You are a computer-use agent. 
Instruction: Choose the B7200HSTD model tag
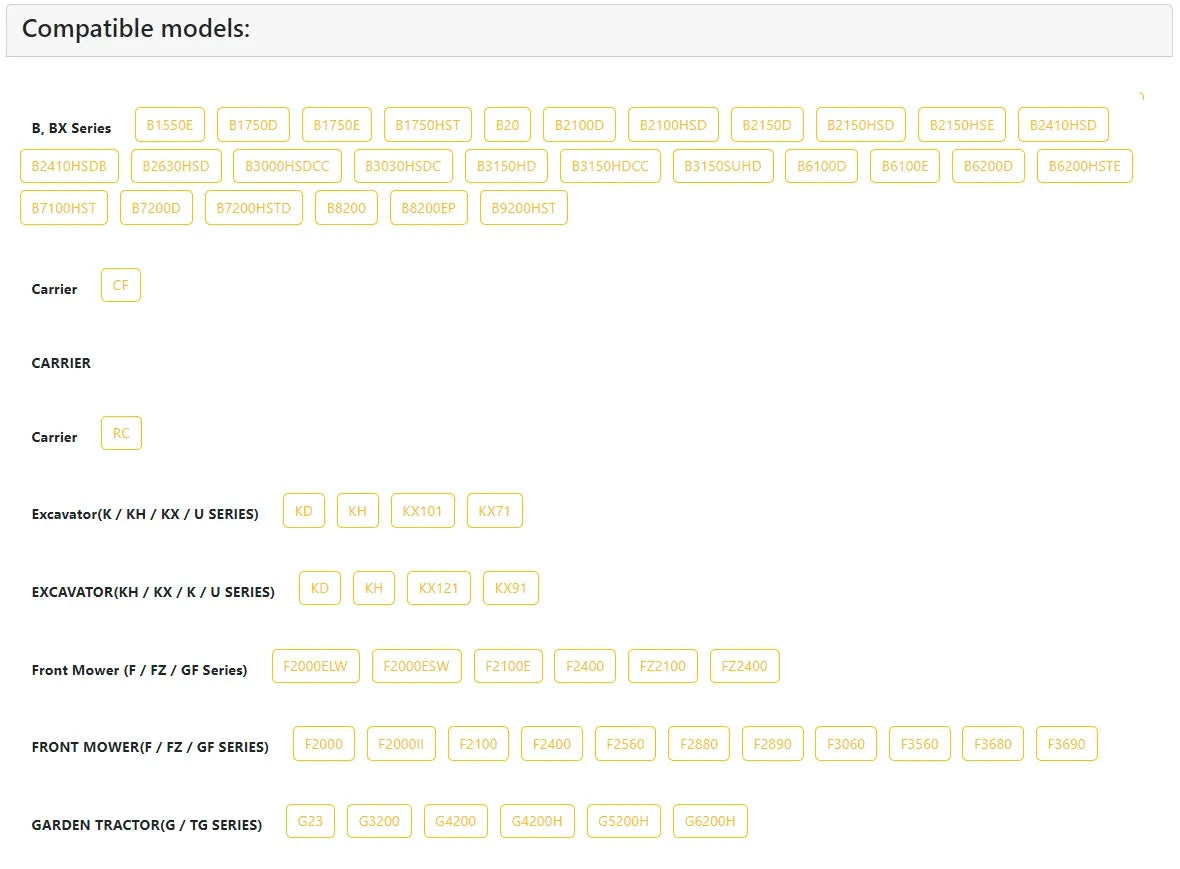(x=254, y=208)
